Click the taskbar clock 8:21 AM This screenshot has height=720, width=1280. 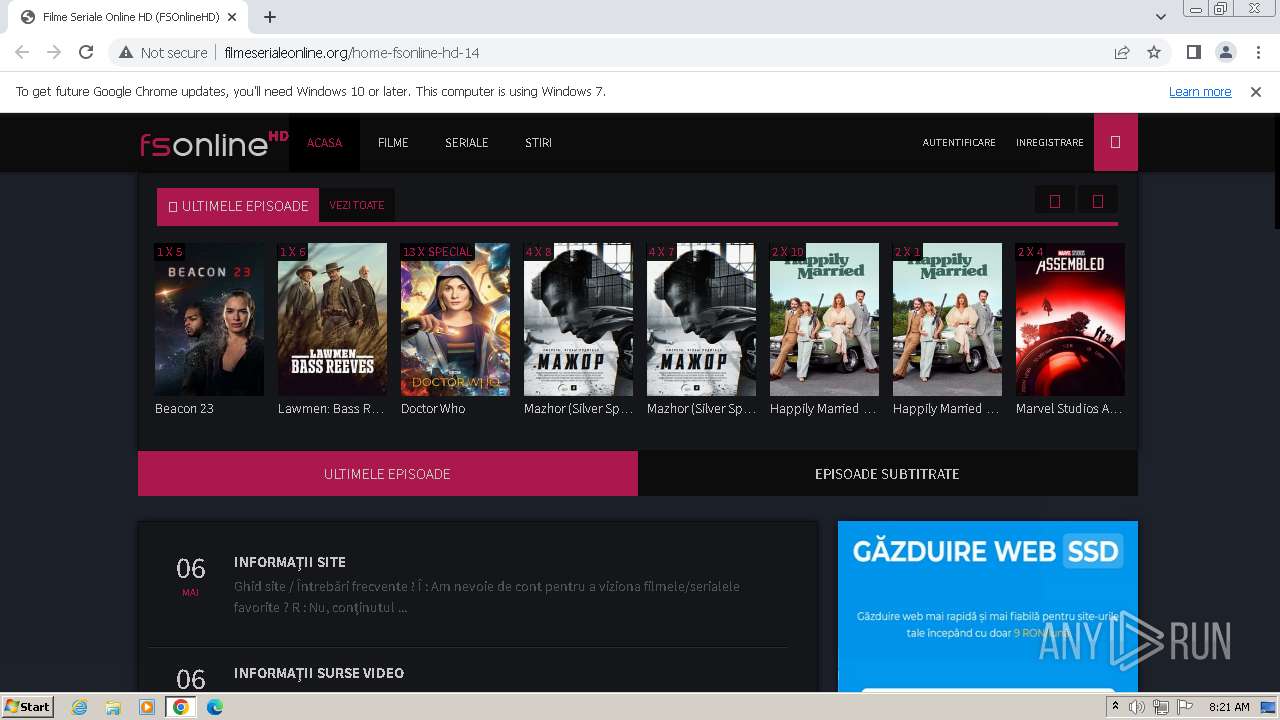(x=1229, y=707)
